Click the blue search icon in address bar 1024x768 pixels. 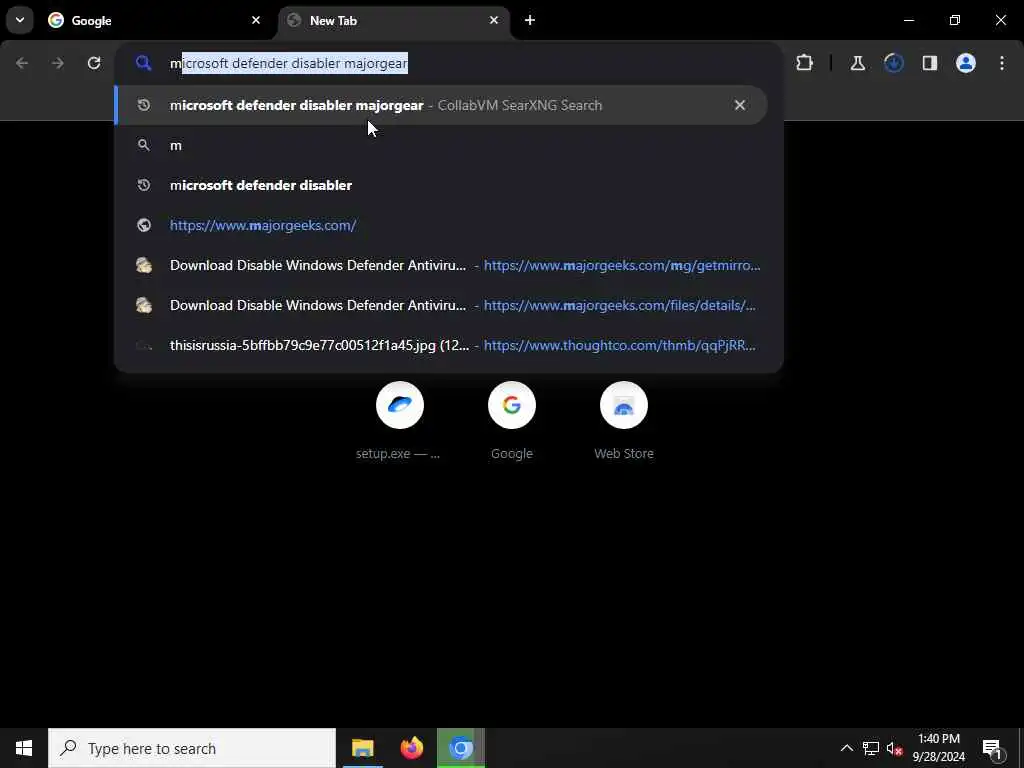tap(144, 63)
